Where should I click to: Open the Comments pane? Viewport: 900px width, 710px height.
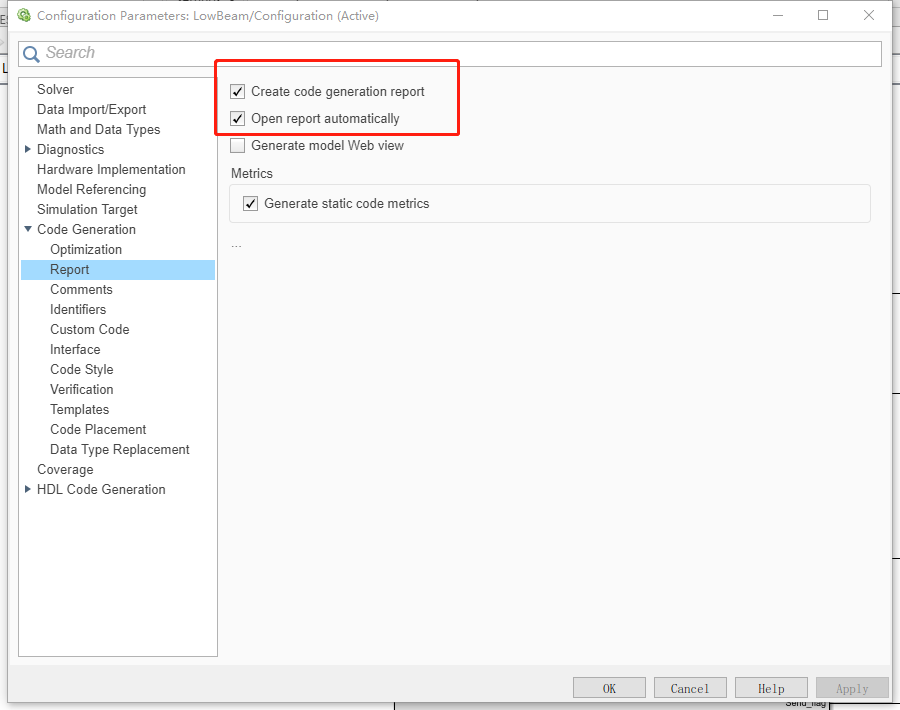[x=81, y=290]
